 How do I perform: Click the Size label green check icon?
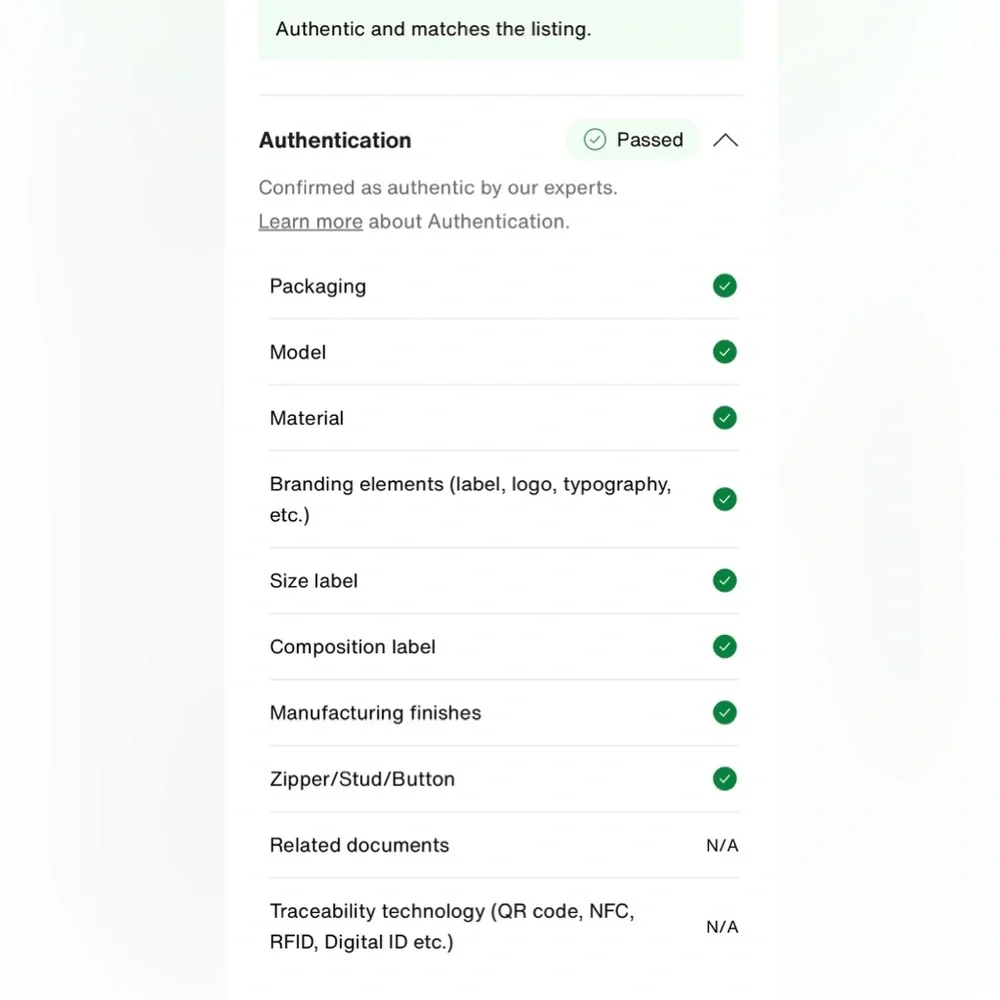[725, 581]
